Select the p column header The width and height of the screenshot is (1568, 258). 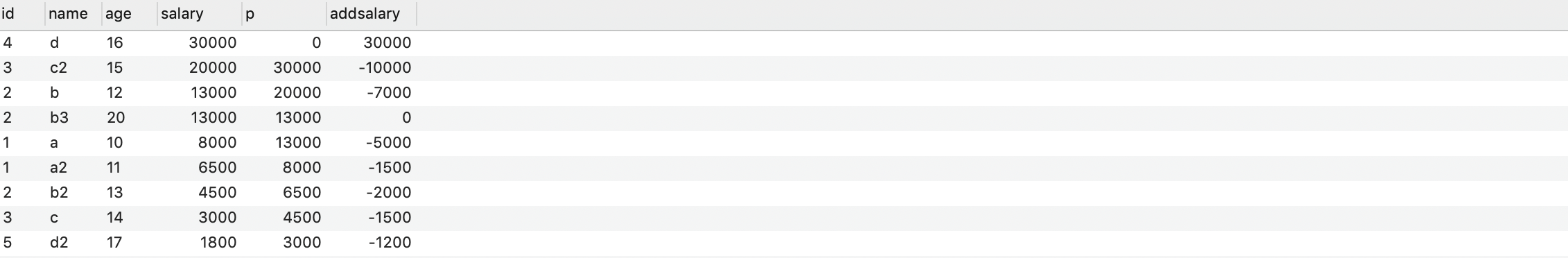[x=284, y=14]
